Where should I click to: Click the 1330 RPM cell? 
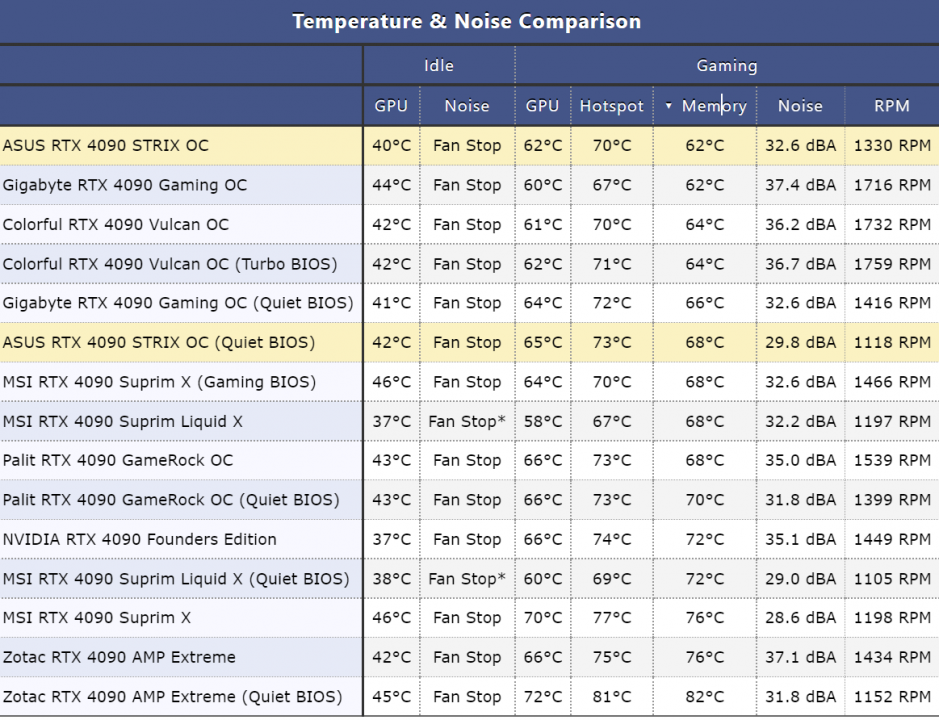pos(892,146)
